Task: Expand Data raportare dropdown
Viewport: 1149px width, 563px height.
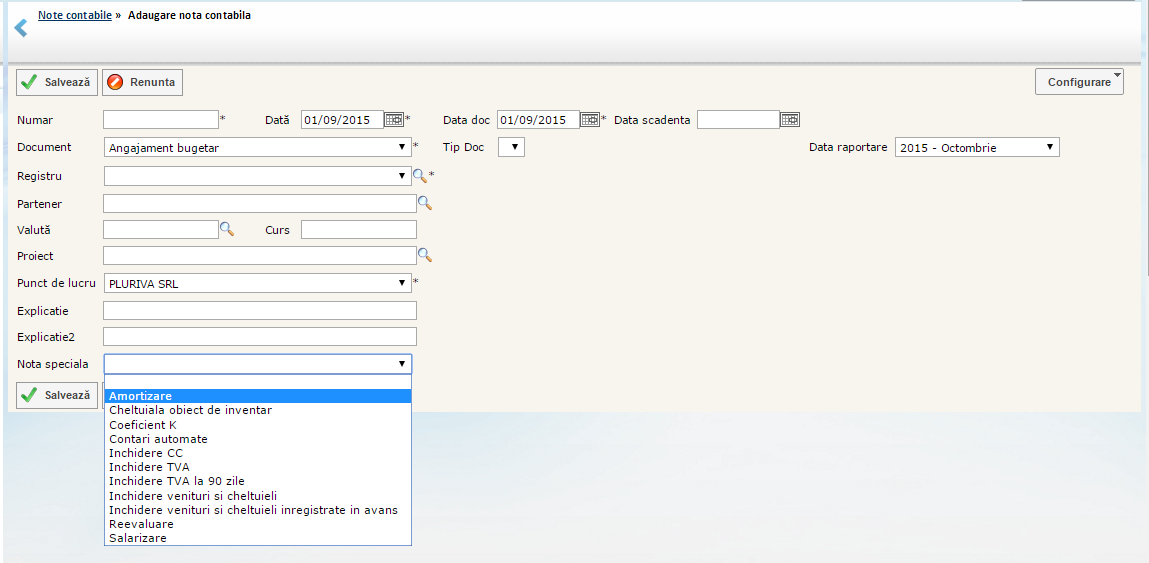Action: point(977,148)
